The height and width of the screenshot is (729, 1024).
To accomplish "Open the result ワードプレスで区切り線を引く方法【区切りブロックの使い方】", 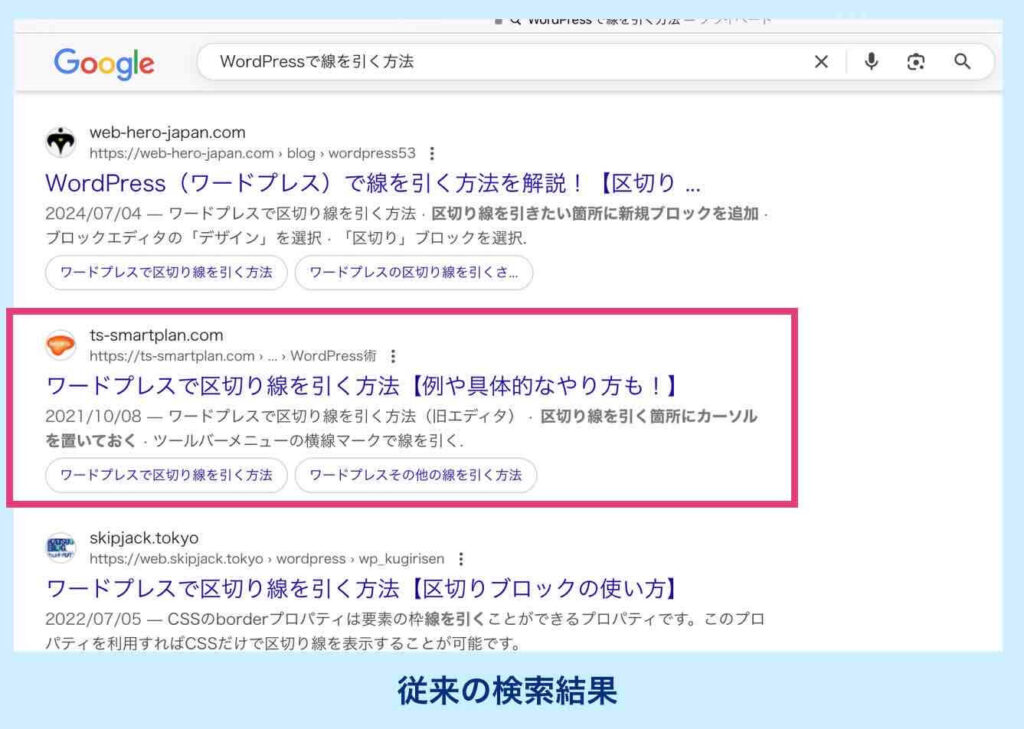I will (362, 589).
